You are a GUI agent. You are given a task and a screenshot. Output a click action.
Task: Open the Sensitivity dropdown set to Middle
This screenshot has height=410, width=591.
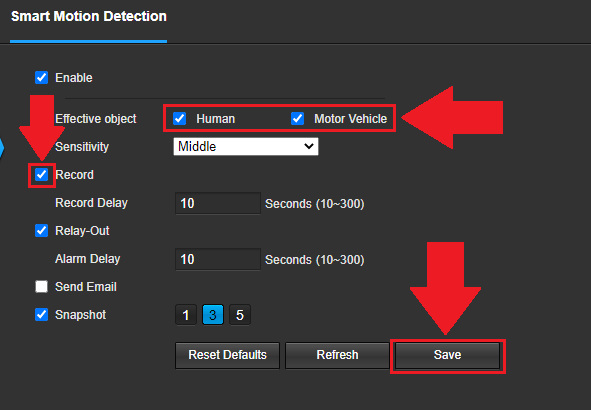(246, 146)
